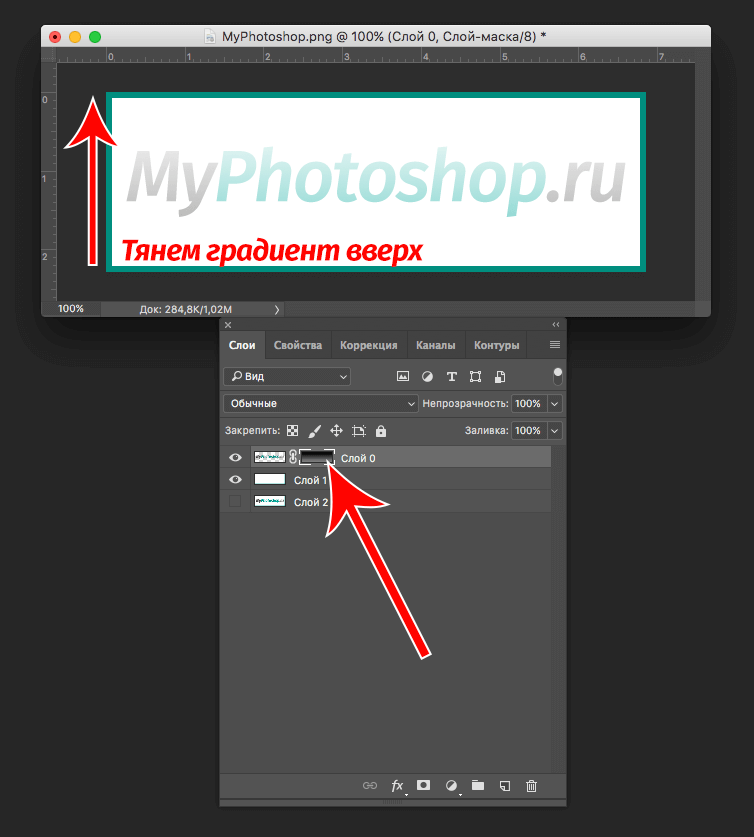Image resolution: width=754 pixels, height=837 pixels.
Task: Lock image pixels with brush icon
Action: (314, 431)
